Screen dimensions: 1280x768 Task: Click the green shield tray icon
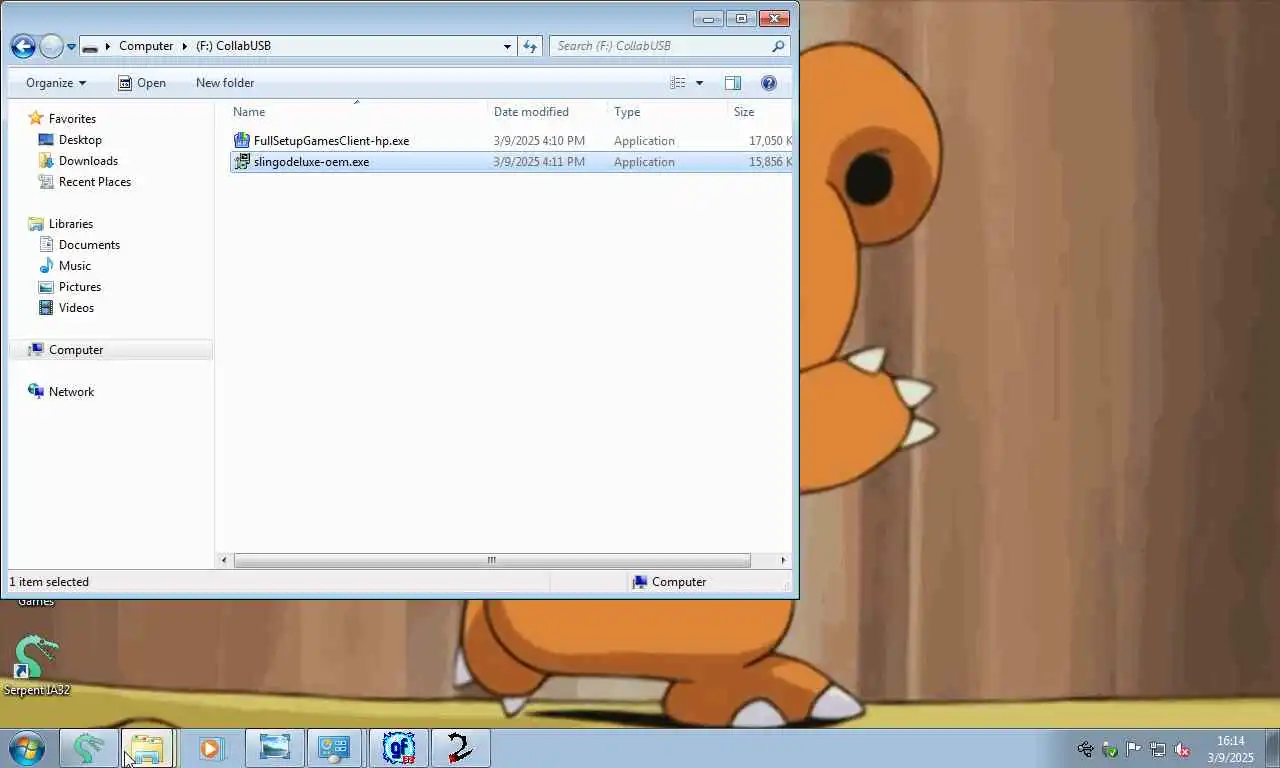1109,749
